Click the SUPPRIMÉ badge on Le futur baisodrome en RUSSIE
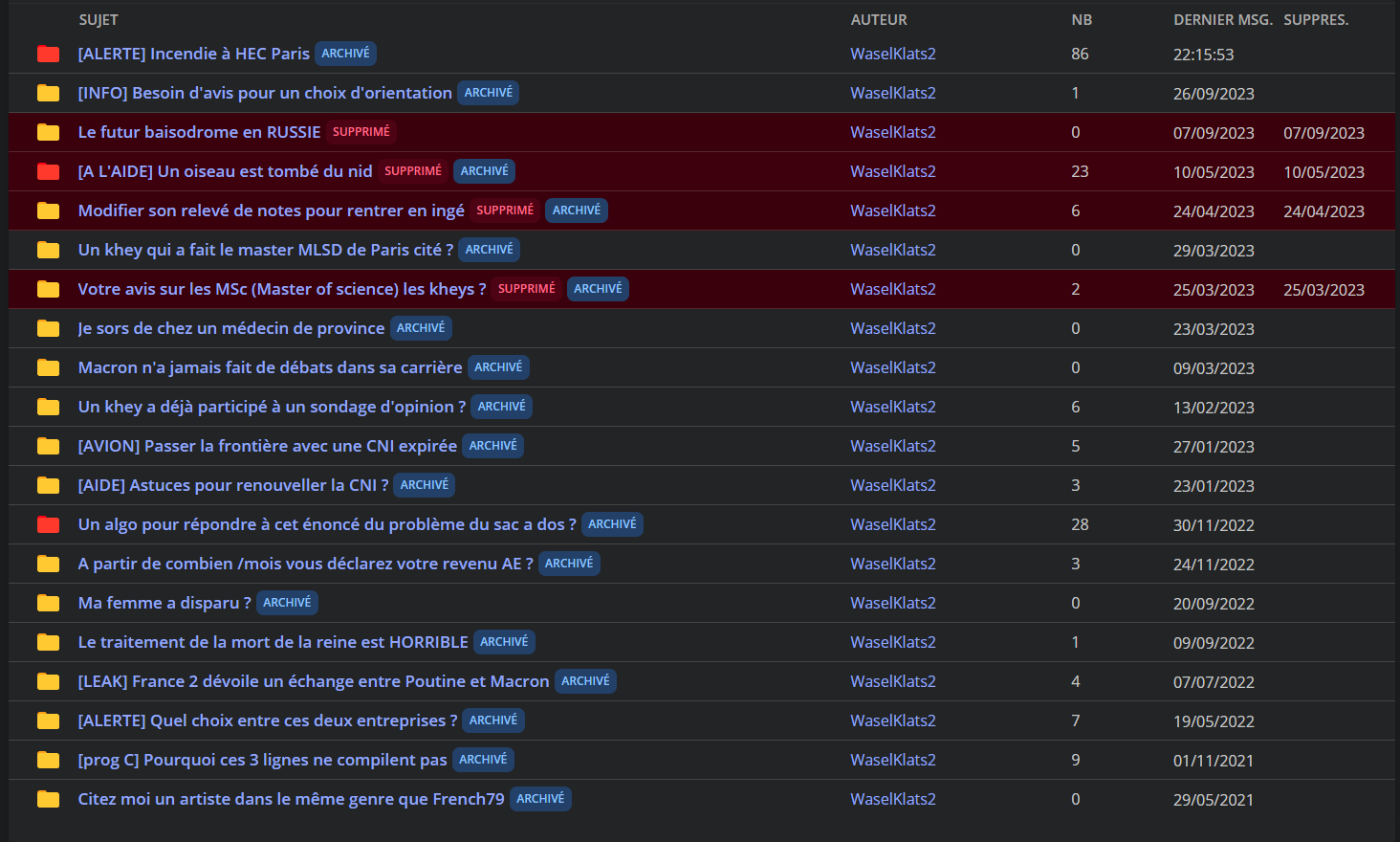This screenshot has height=842, width=1400. click(x=361, y=132)
